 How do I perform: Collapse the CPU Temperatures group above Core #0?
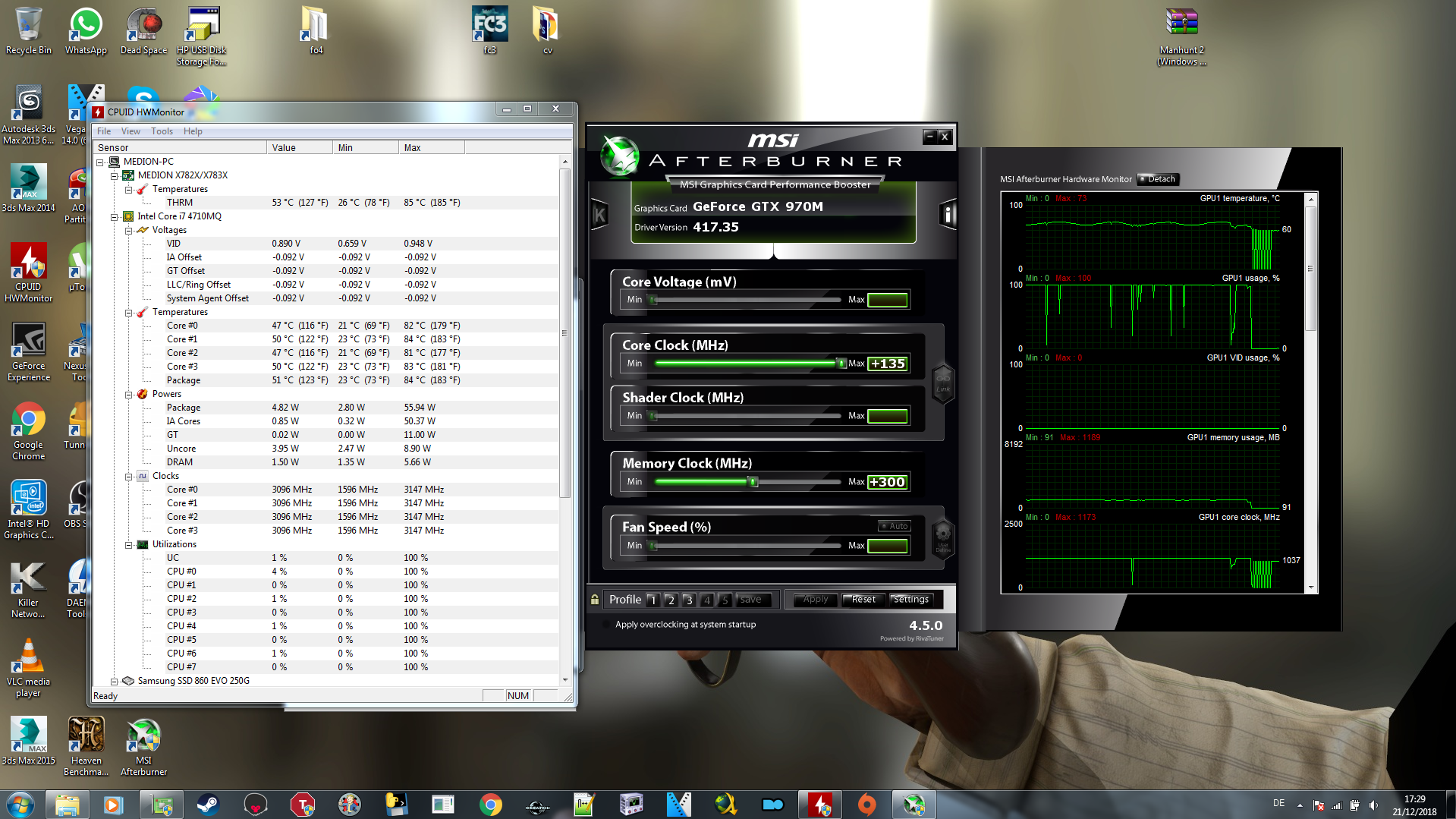128,312
